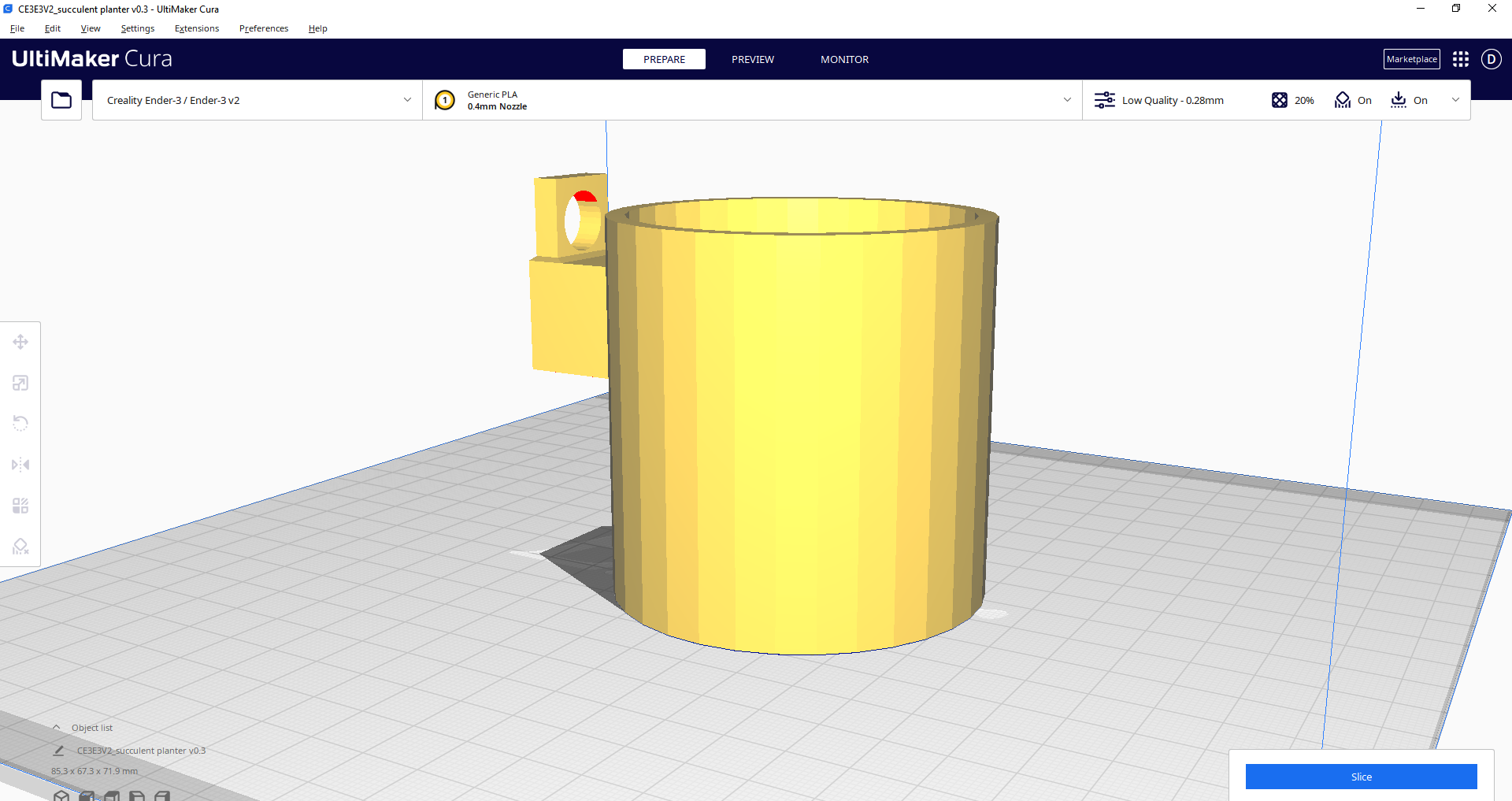Select the Support Blocker tool

(20, 547)
